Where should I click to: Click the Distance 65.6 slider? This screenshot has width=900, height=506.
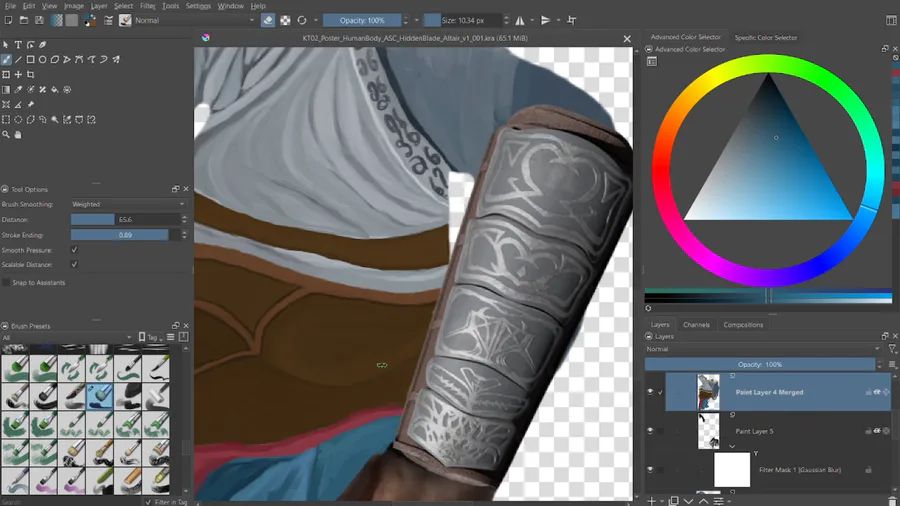pyautogui.click(x=125, y=219)
